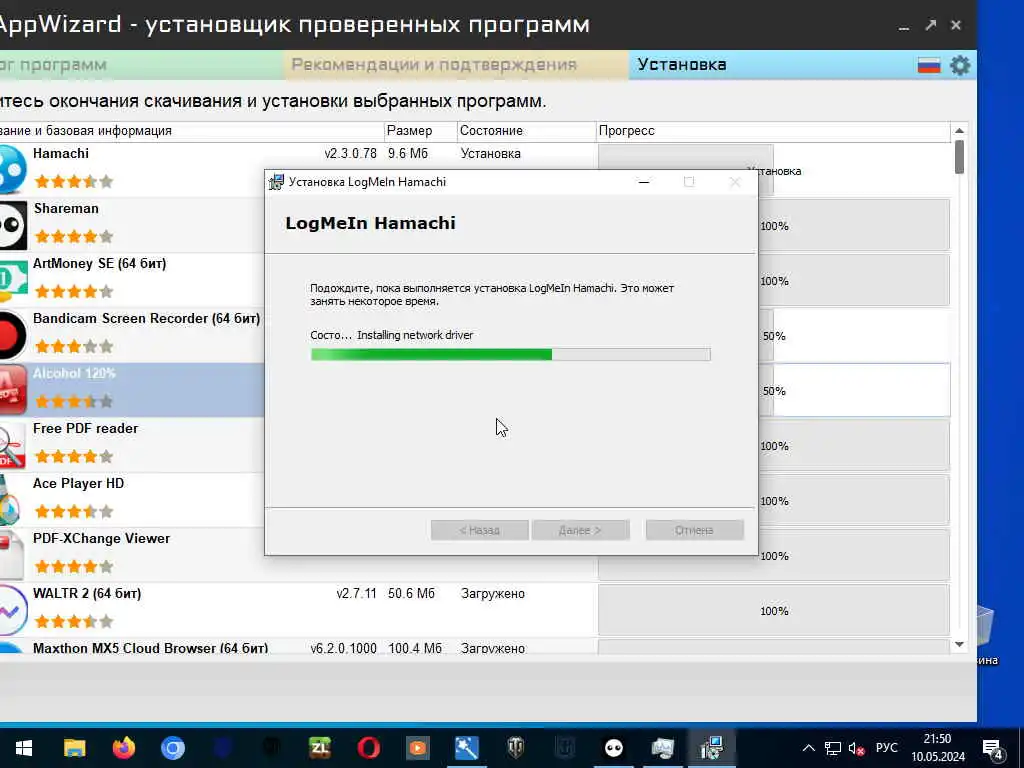
Task: Click the WALTR 2 100% progress bar
Action: coord(774,611)
